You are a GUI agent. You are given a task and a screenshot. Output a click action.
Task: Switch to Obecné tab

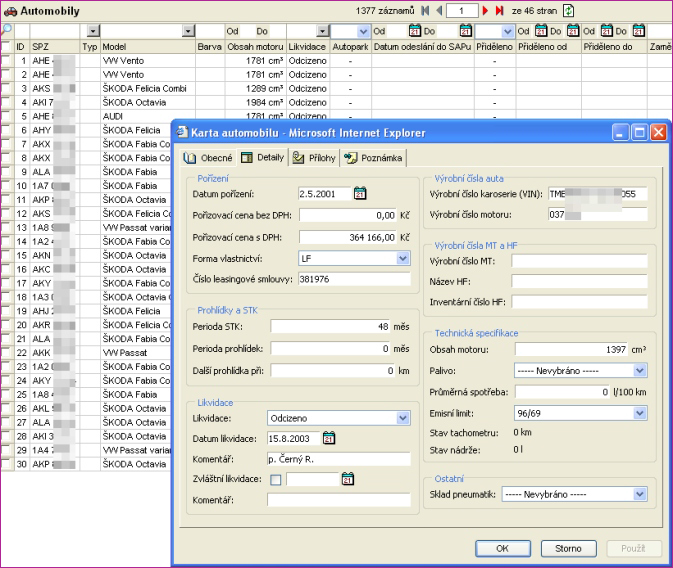[x=208, y=158]
